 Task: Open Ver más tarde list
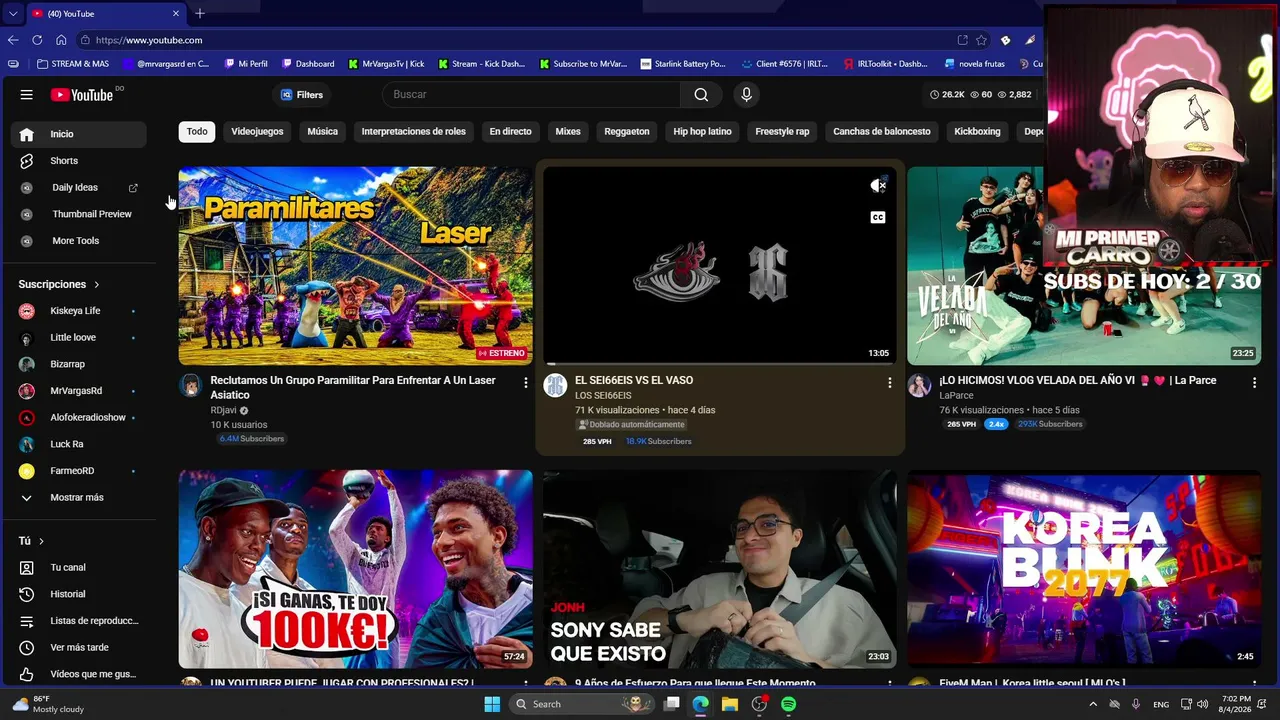click(79, 648)
